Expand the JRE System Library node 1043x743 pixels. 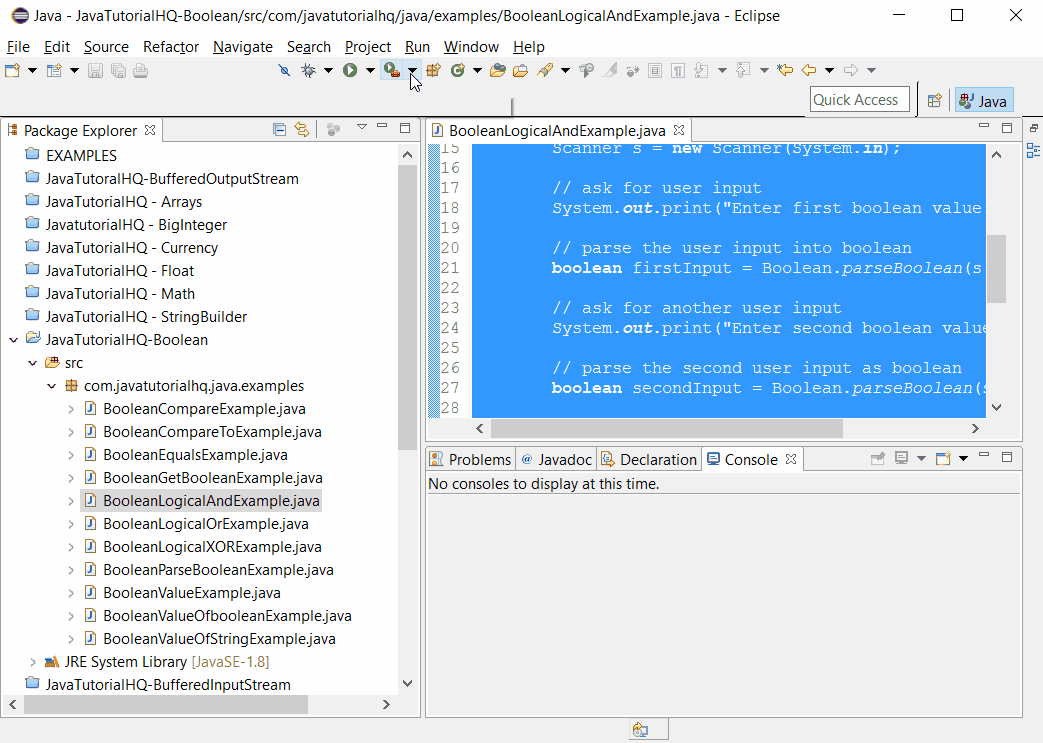pos(32,662)
